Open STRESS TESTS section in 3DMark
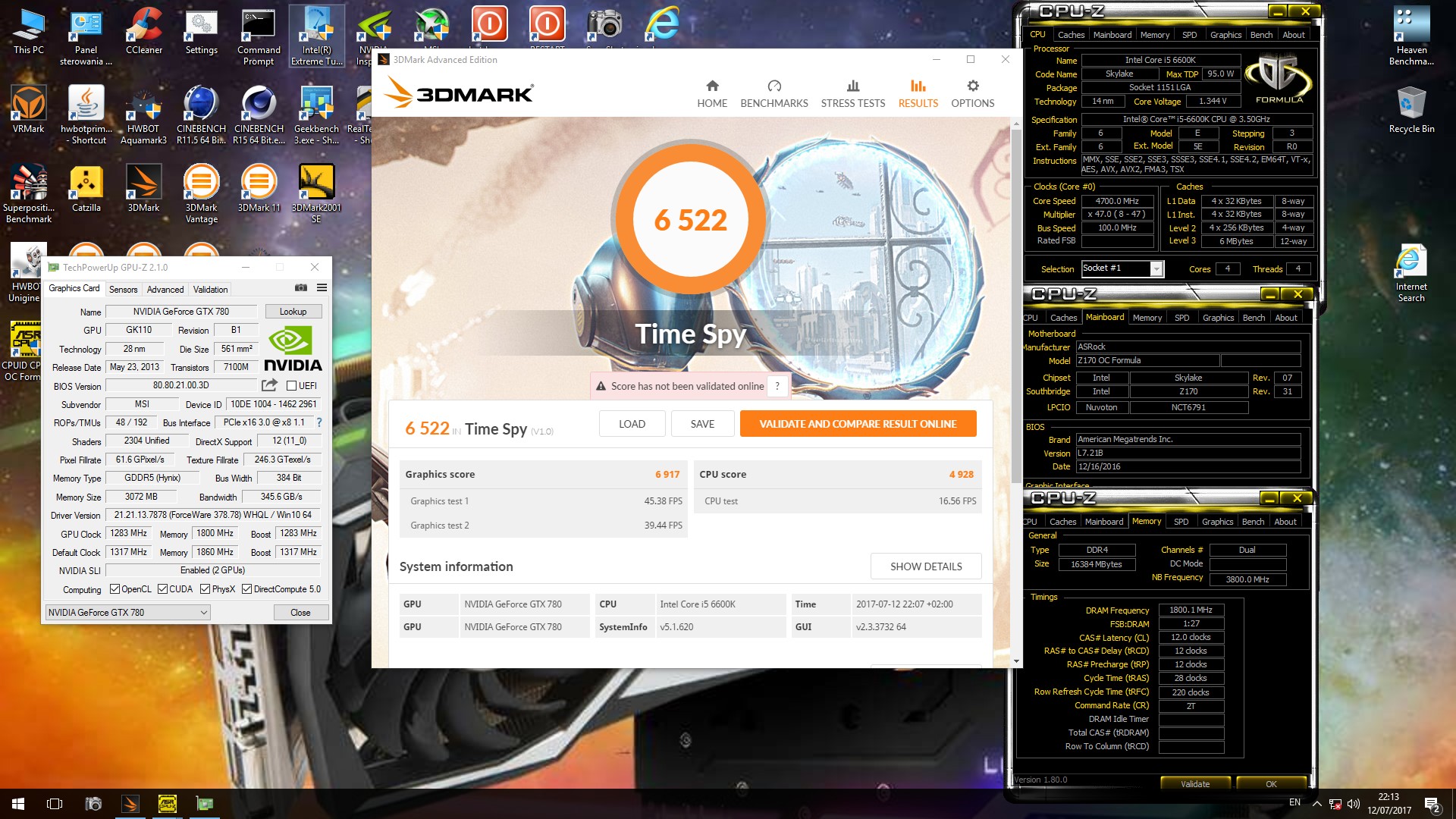 853,94
